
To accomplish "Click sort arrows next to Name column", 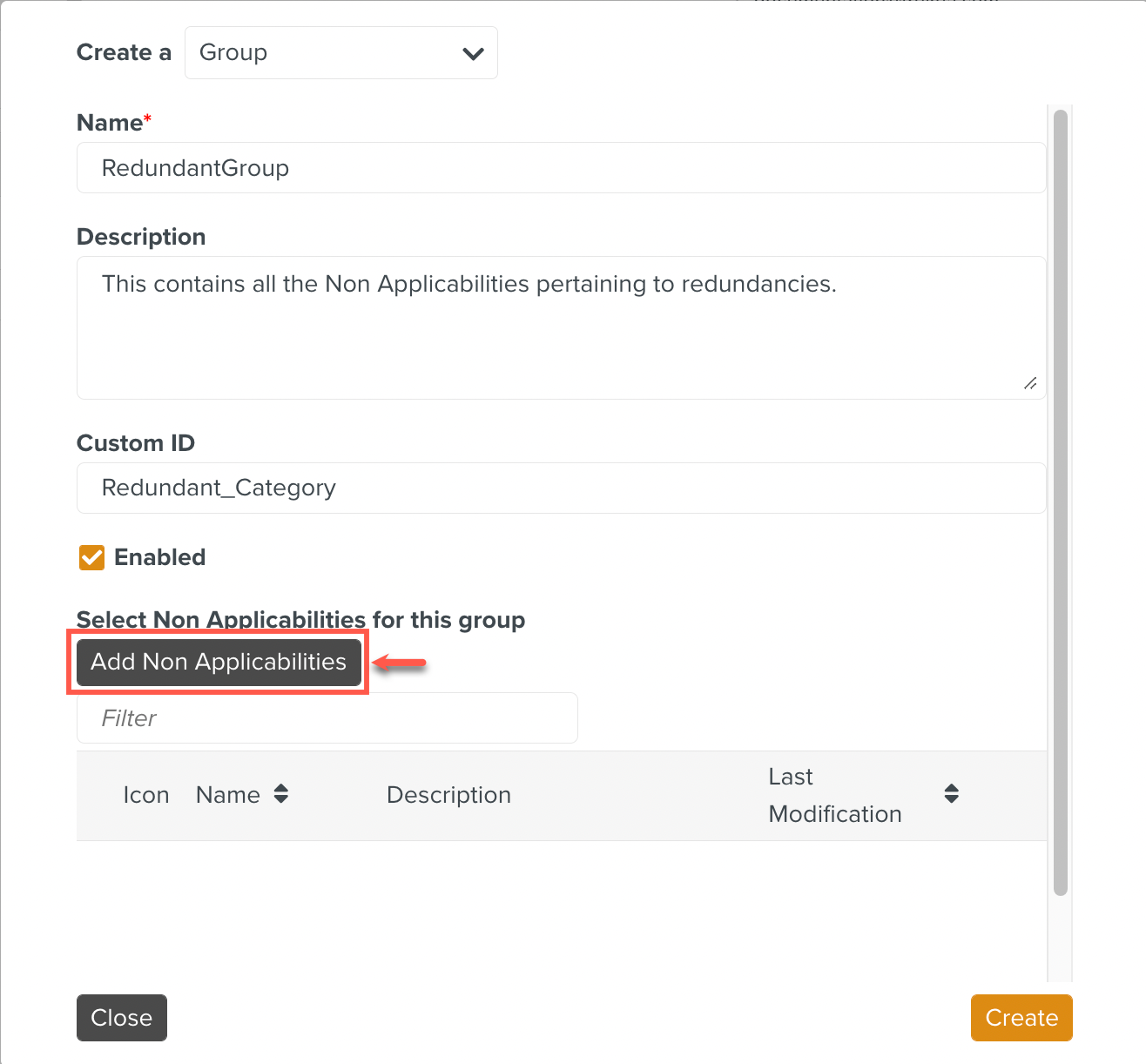I will tap(281, 794).
